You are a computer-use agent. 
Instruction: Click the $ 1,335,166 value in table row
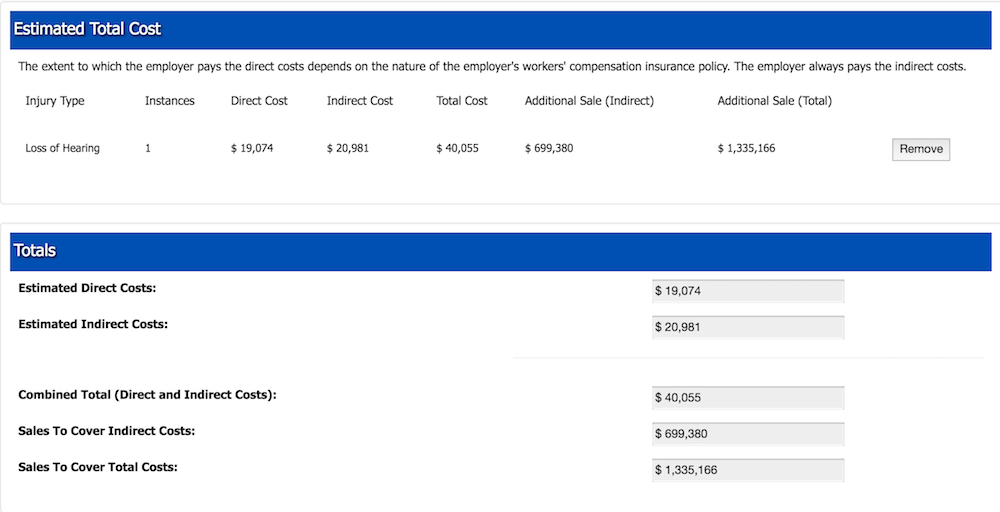pyautogui.click(x=746, y=149)
